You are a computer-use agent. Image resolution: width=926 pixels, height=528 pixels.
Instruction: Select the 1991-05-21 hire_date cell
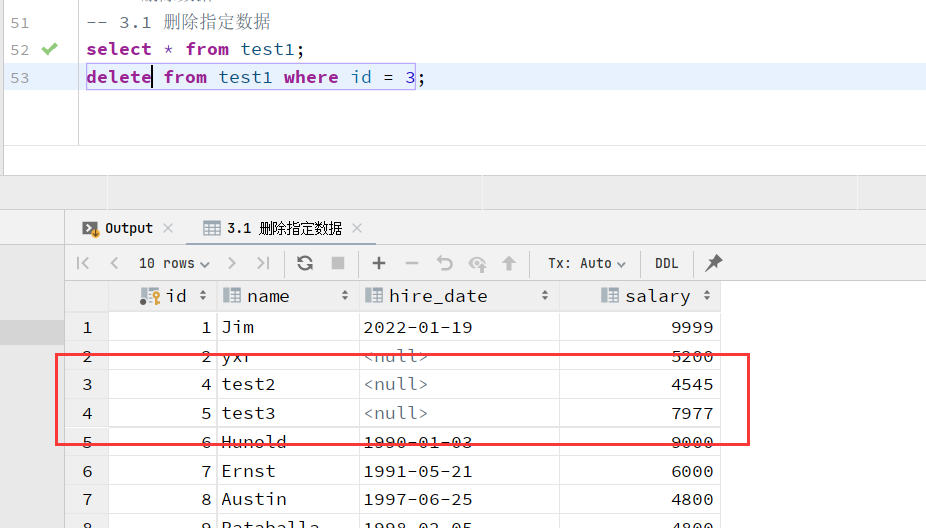point(459,471)
